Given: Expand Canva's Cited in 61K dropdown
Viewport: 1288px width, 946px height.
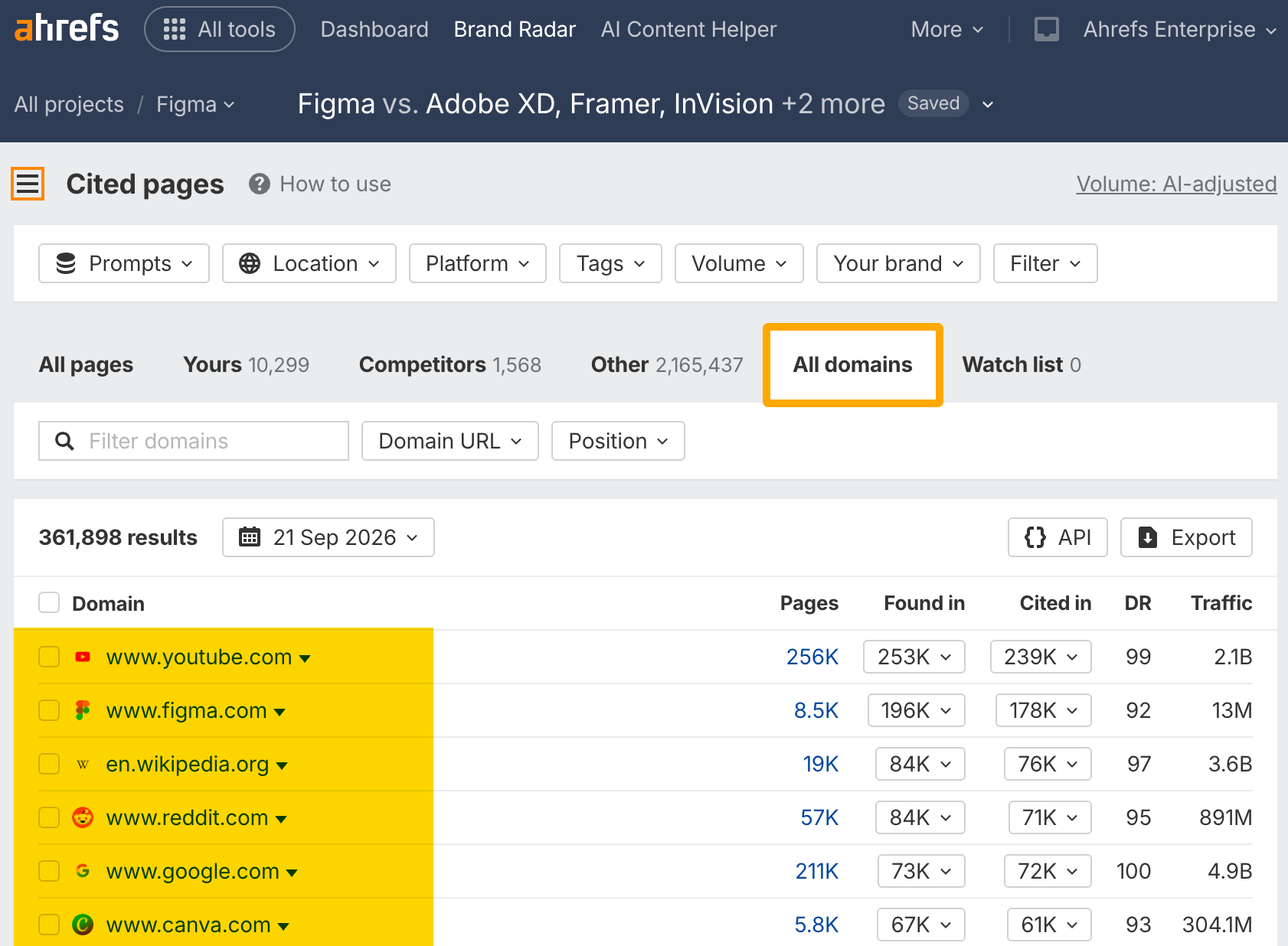Looking at the screenshot, I should point(1049,925).
